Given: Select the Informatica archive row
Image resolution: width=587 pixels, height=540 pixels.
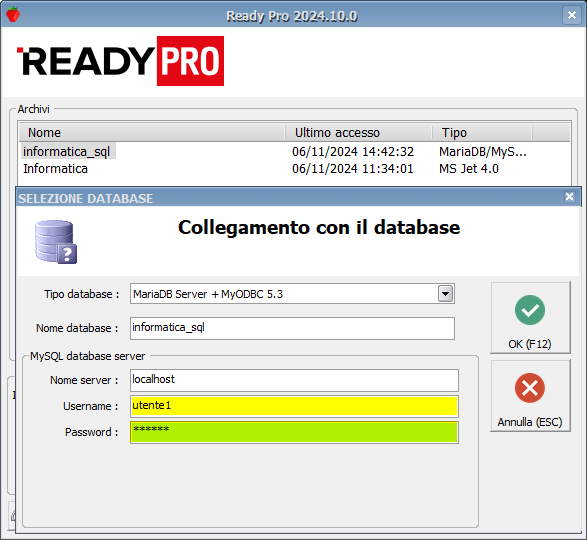Looking at the screenshot, I should pos(295,169).
